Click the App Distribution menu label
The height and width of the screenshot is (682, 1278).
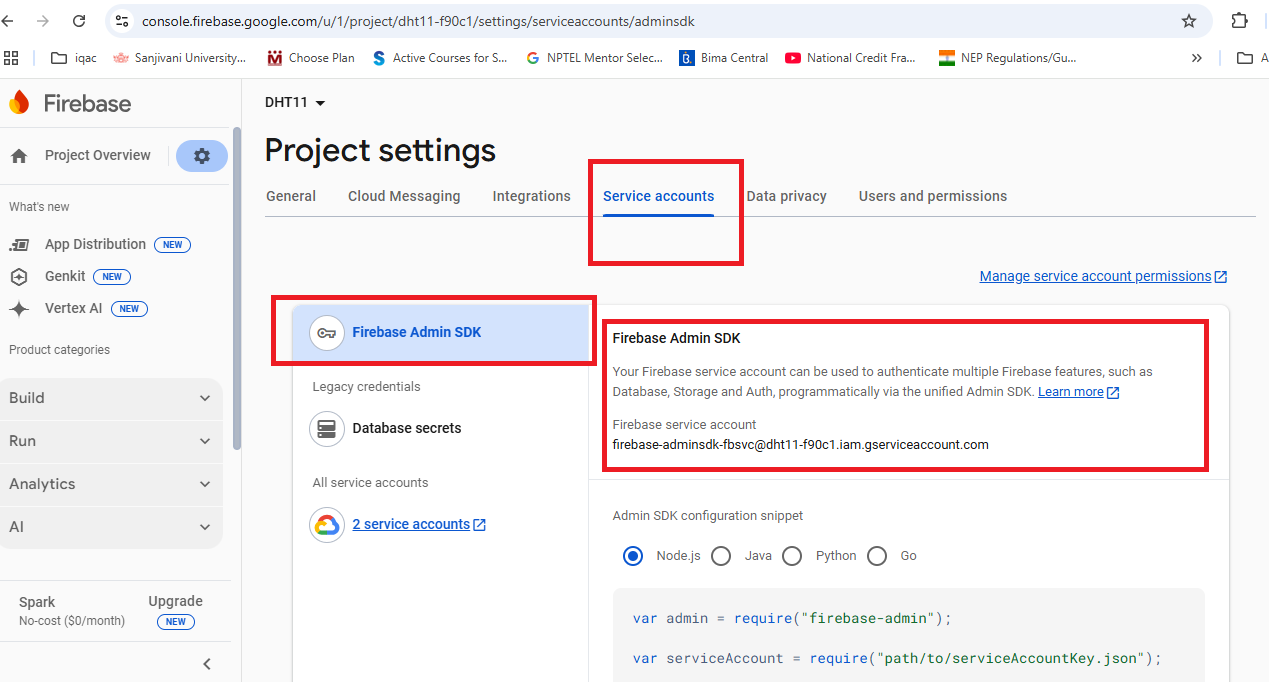pos(95,244)
